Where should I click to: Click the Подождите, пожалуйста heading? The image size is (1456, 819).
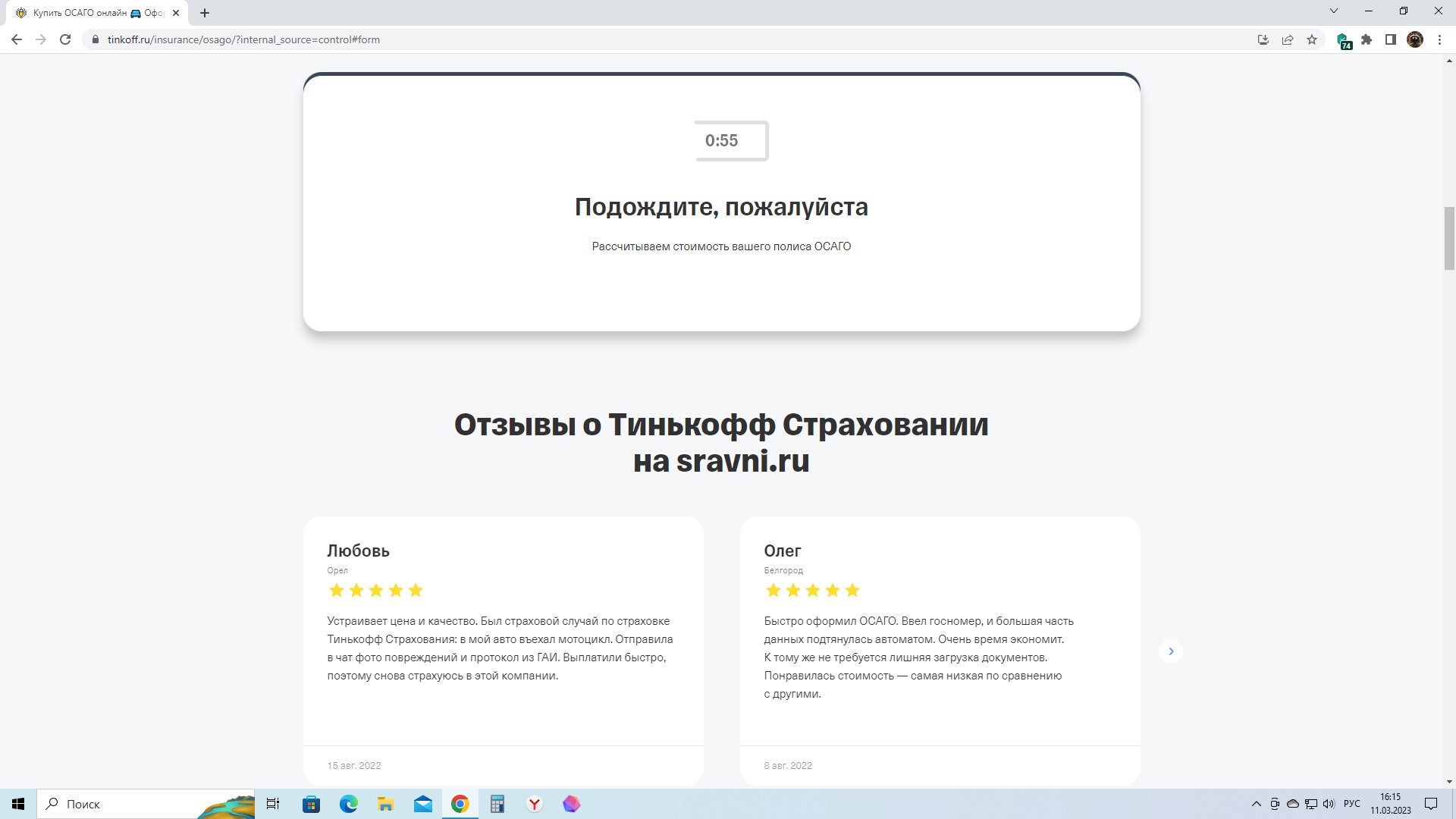[721, 207]
